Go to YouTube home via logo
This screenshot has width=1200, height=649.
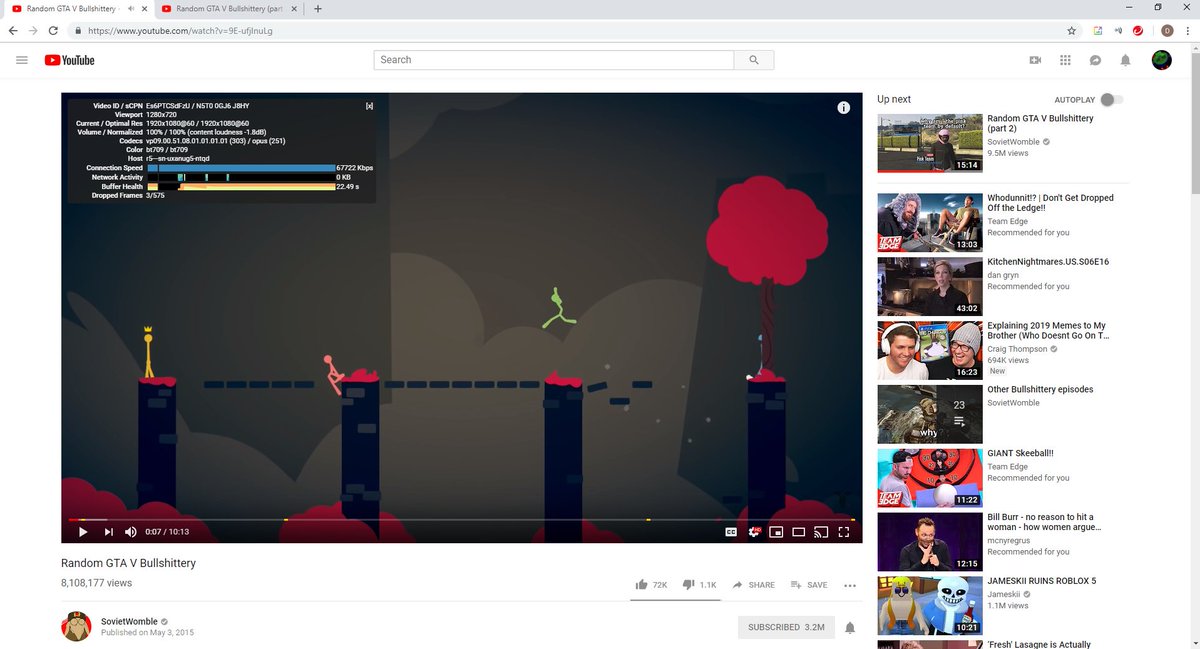[x=69, y=60]
